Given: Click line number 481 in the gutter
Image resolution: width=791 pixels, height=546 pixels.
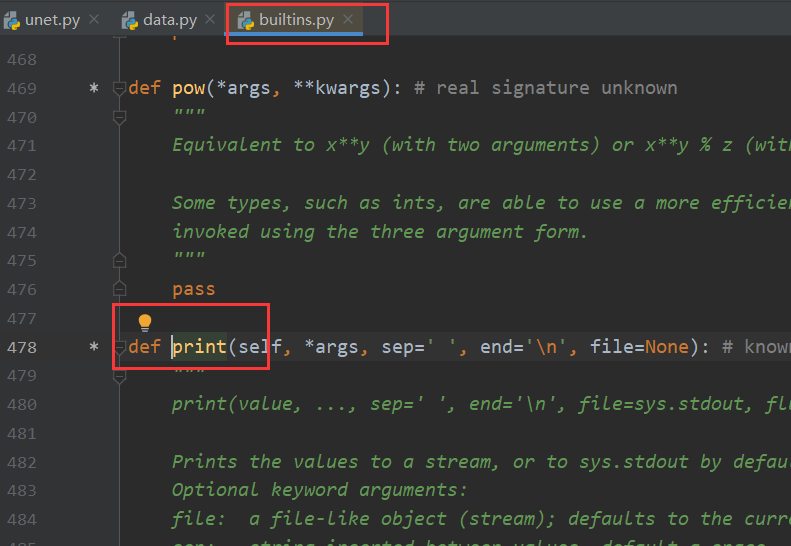Looking at the screenshot, I should tap(22, 434).
